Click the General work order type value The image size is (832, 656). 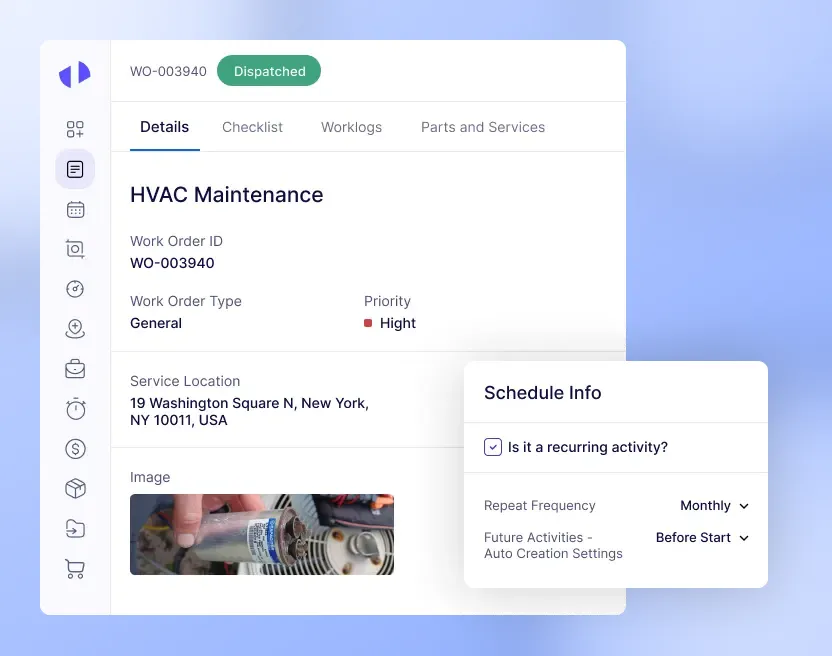(156, 323)
